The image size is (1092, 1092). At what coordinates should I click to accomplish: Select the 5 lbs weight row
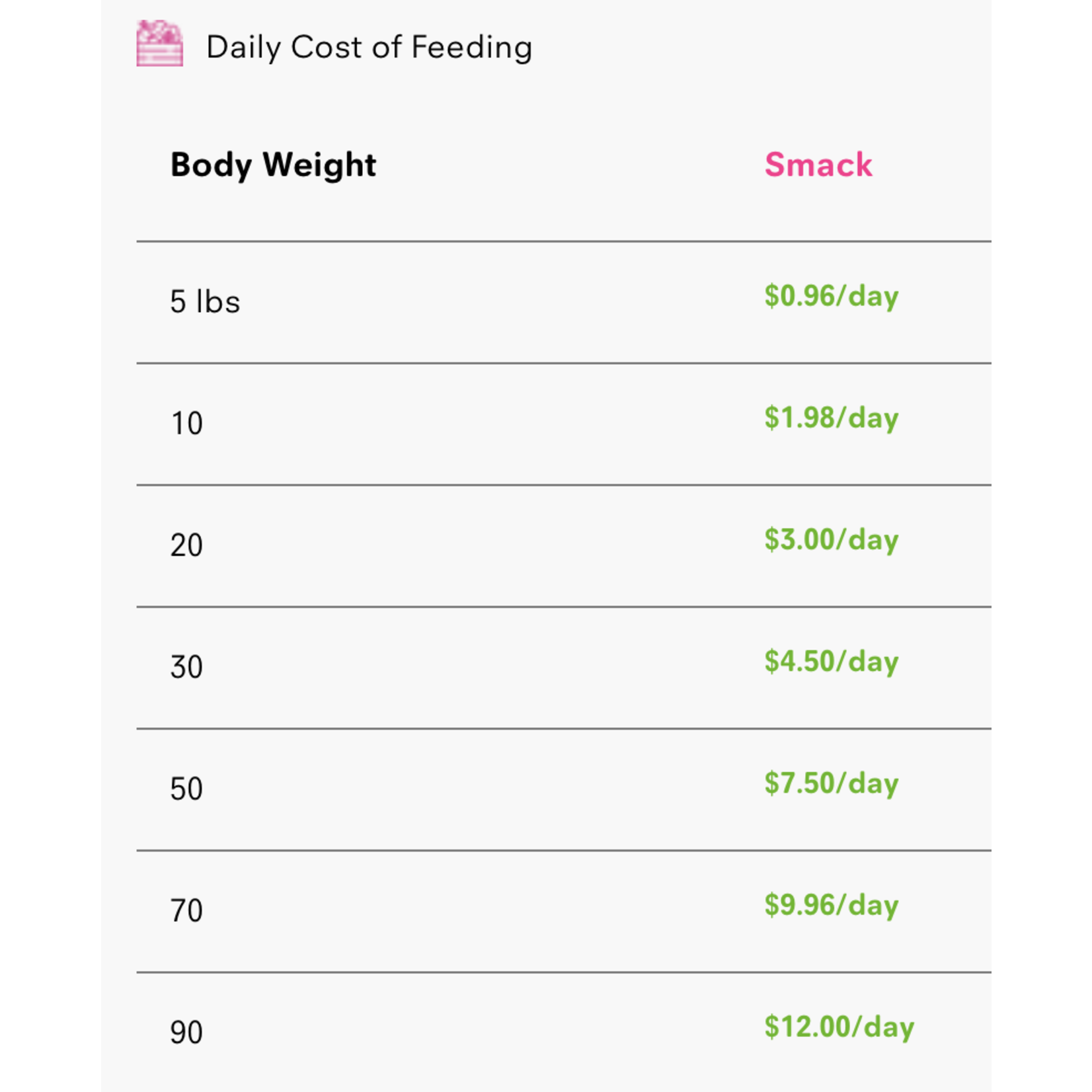tap(564, 303)
